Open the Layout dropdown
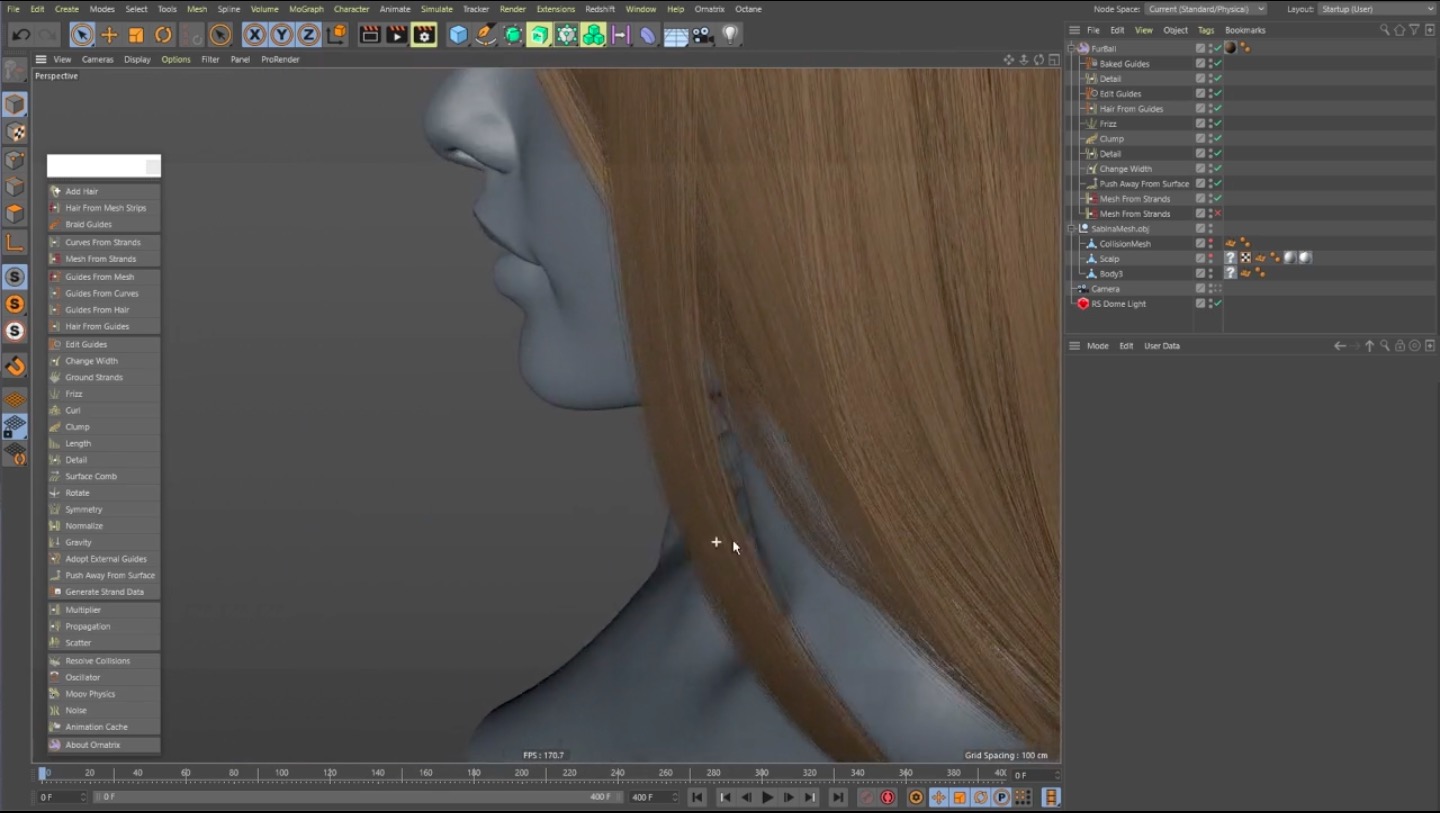The width and height of the screenshot is (1440, 813). pos(1375,9)
